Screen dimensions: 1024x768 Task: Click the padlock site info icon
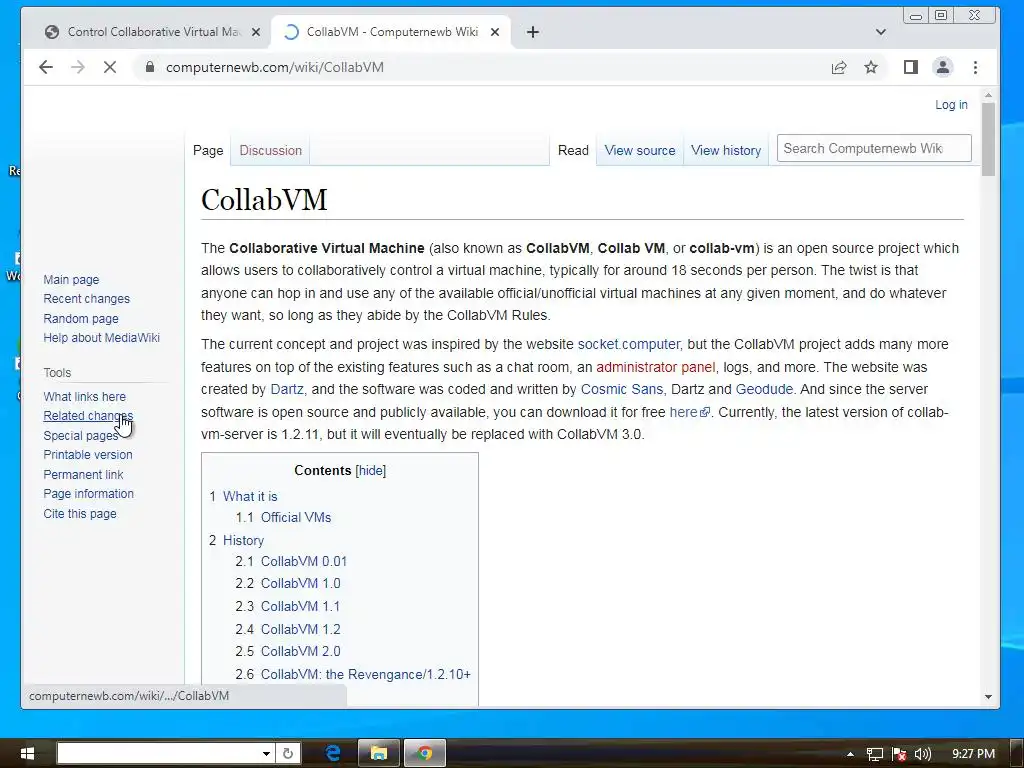click(150, 67)
